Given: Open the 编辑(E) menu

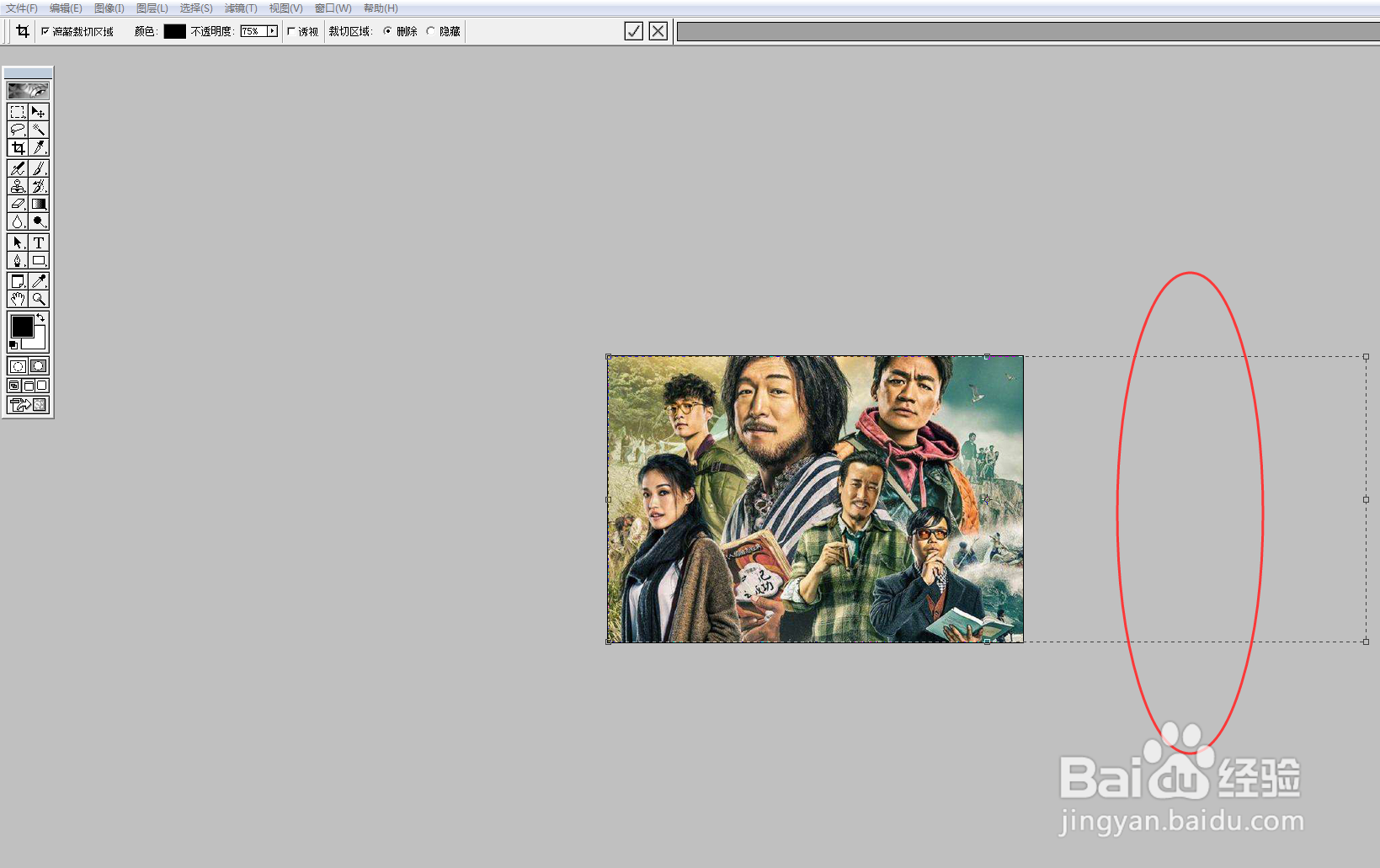Looking at the screenshot, I should click(x=66, y=8).
